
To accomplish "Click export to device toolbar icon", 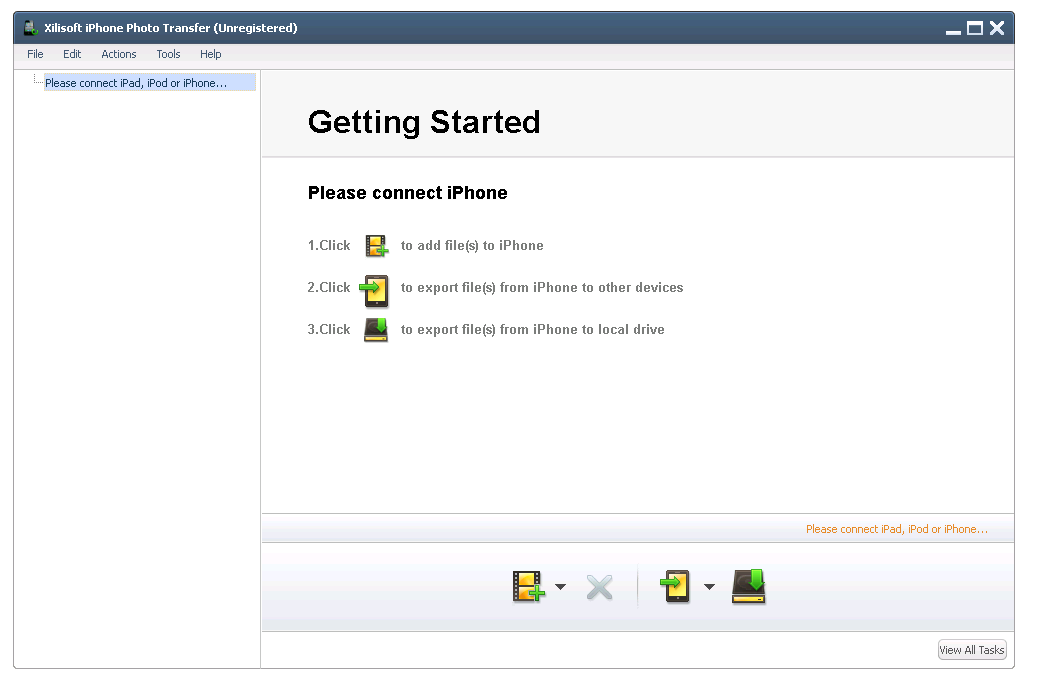I will click(x=676, y=587).
